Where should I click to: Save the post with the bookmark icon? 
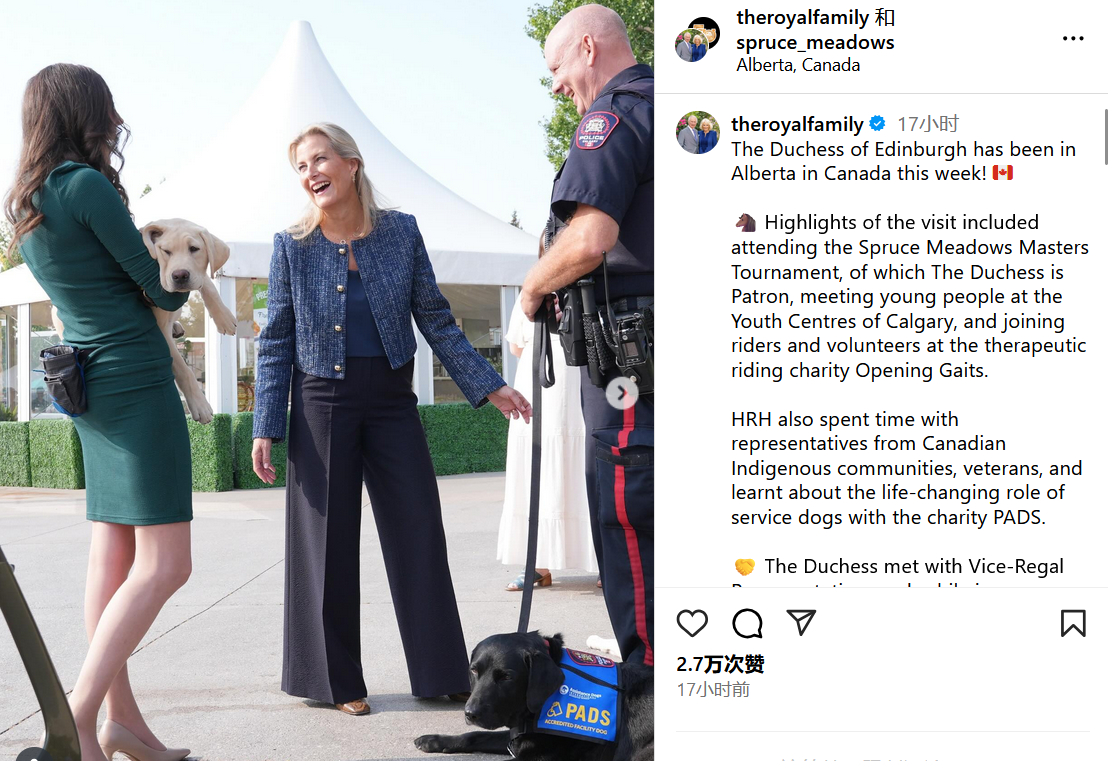click(1073, 623)
